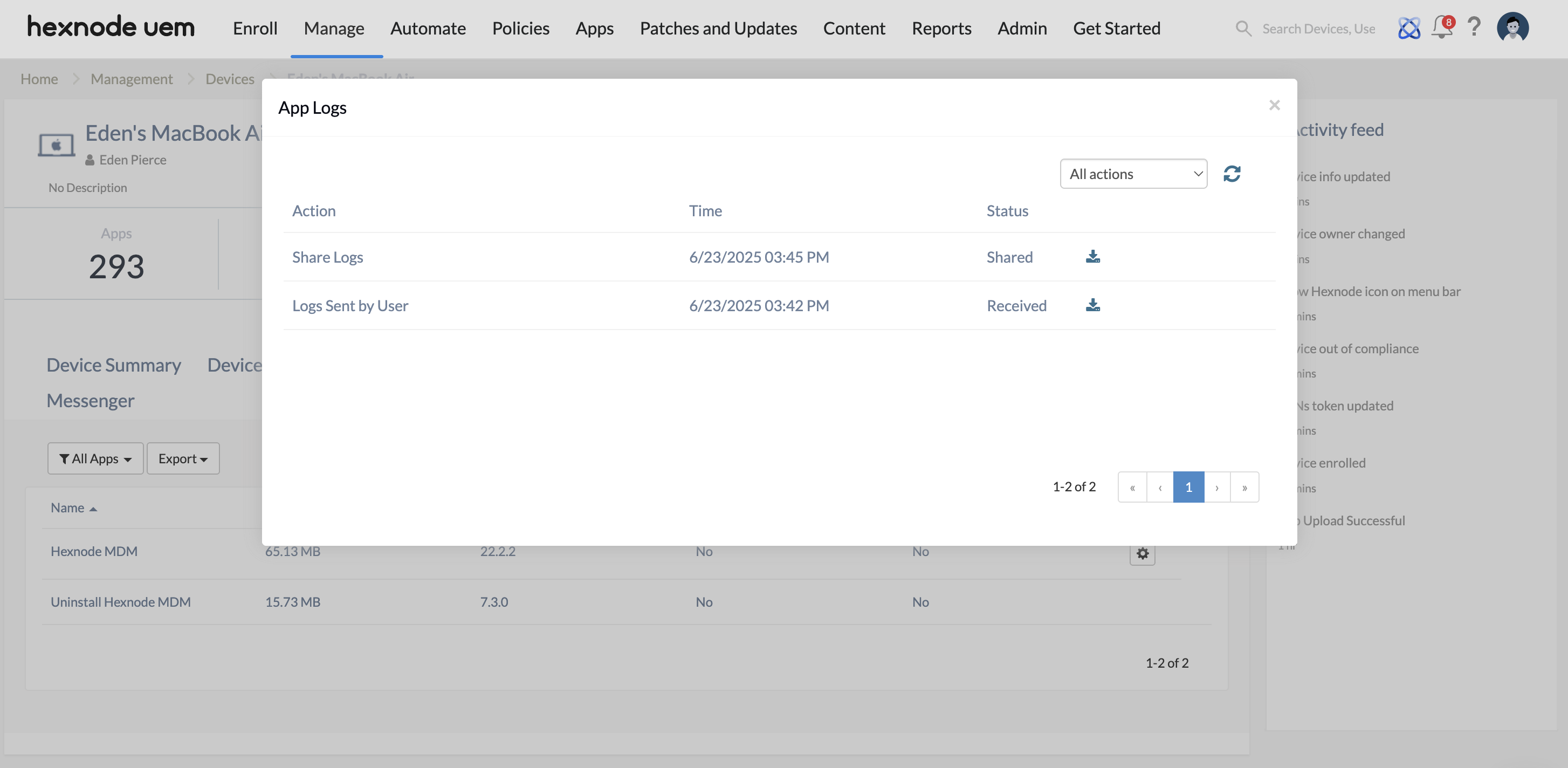
Task: Open the Policies menu
Action: coord(520,28)
